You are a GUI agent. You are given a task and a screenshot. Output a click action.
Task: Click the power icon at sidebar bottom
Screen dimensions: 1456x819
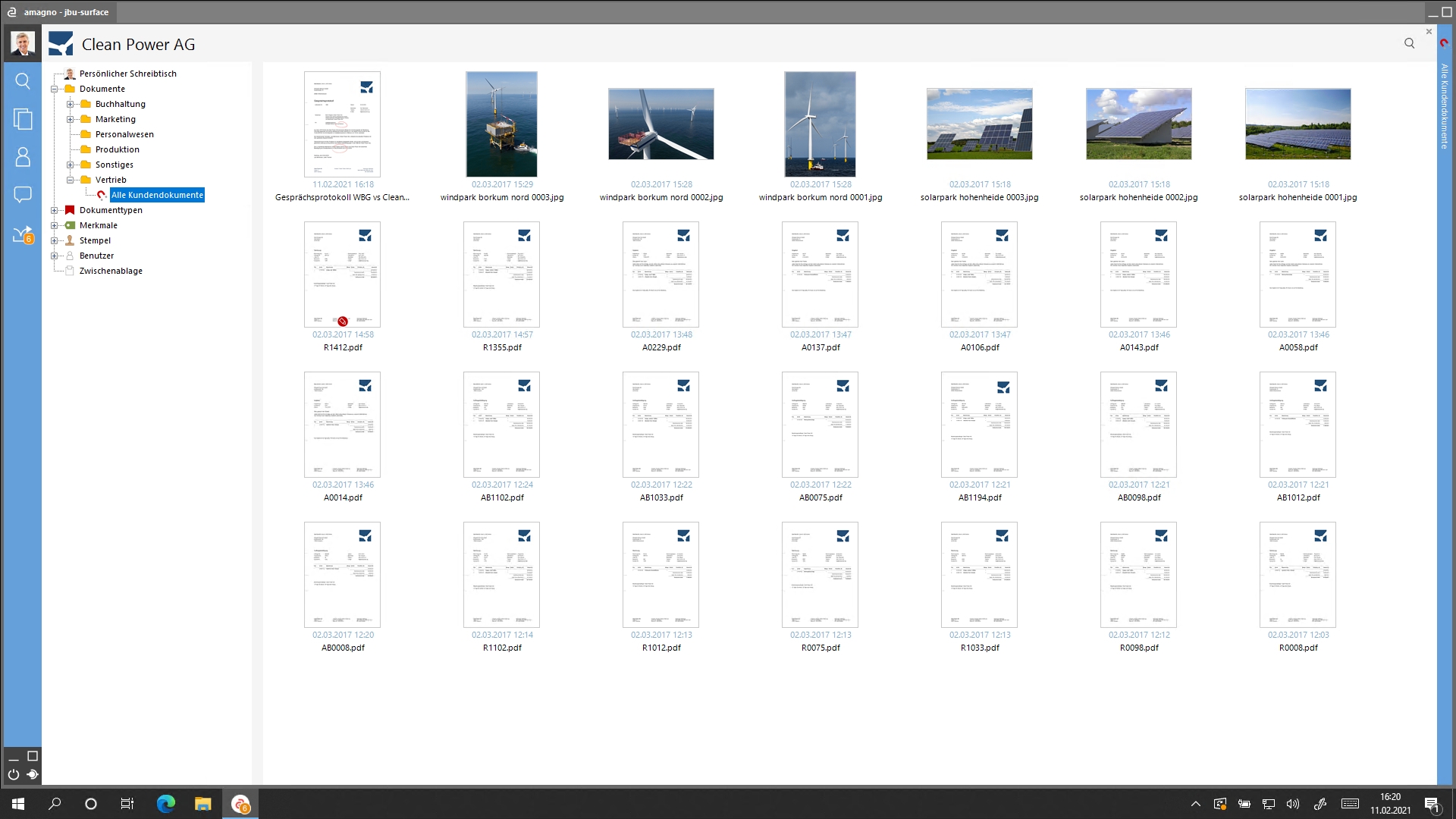(14, 774)
